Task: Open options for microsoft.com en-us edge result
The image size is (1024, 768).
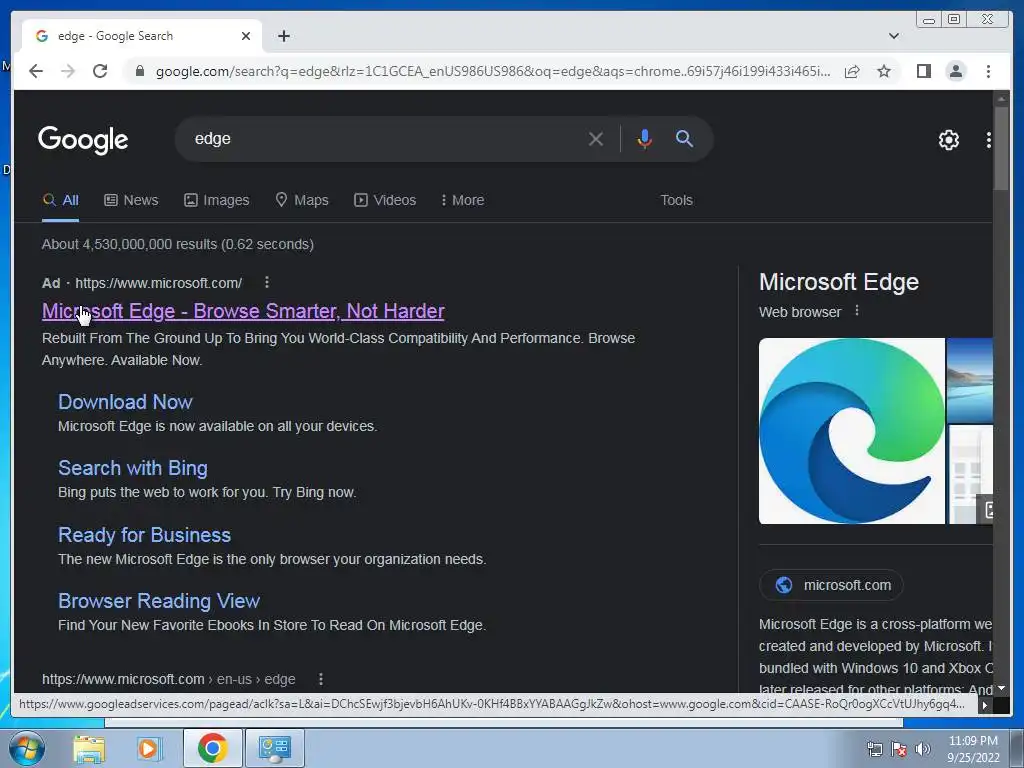Action: (x=321, y=679)
